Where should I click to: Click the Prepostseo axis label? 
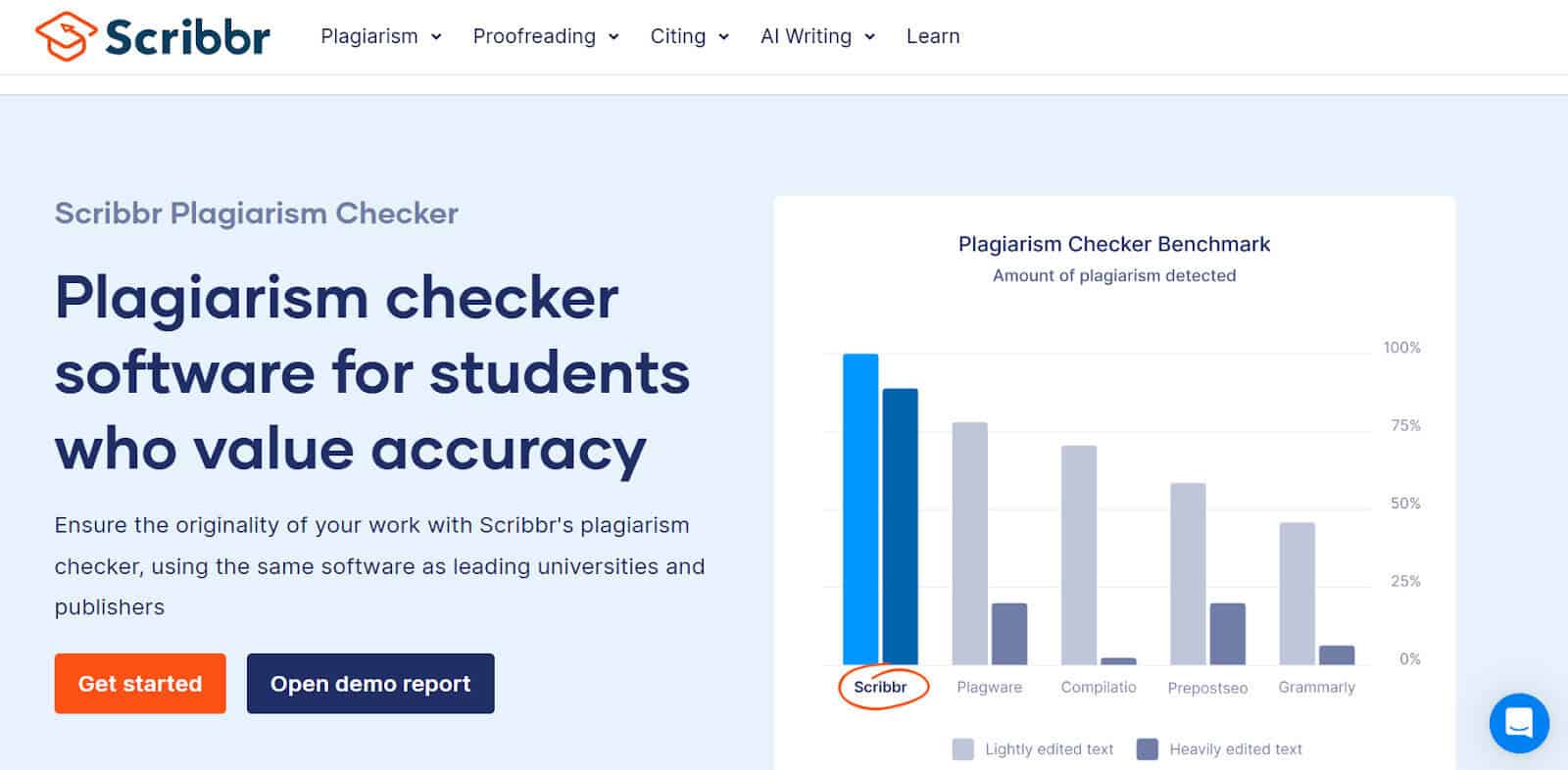point(1207,687)
